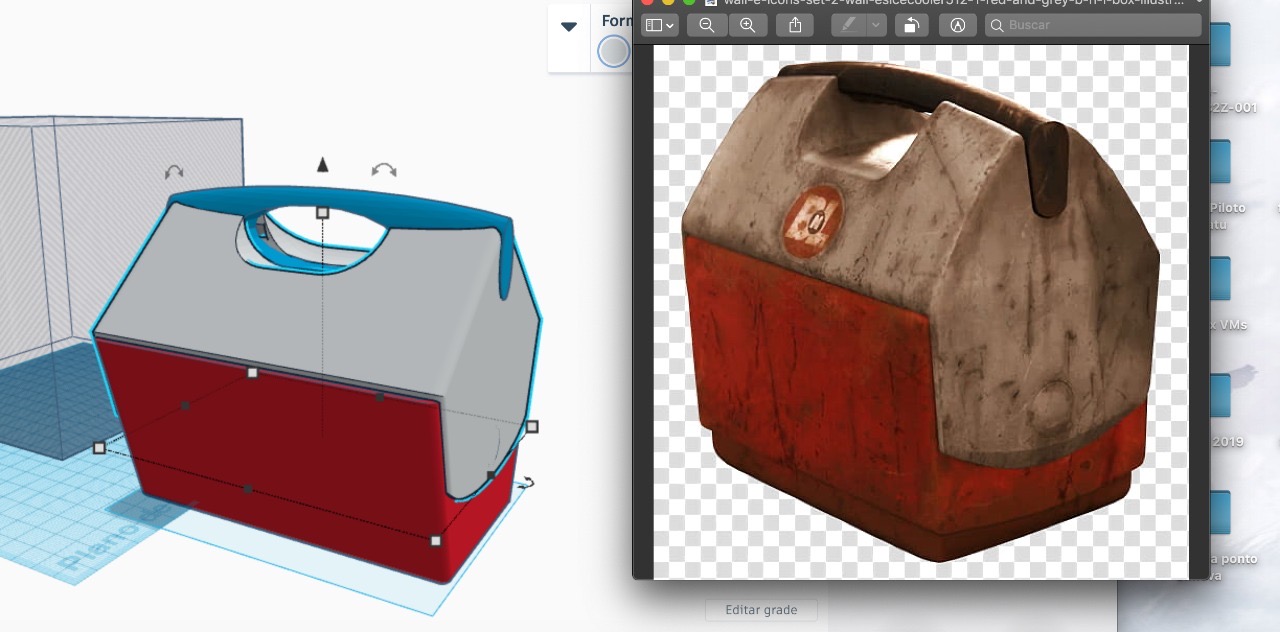
Task: Select the white height handle on the handle opening
Action: (x=322, y=212)
